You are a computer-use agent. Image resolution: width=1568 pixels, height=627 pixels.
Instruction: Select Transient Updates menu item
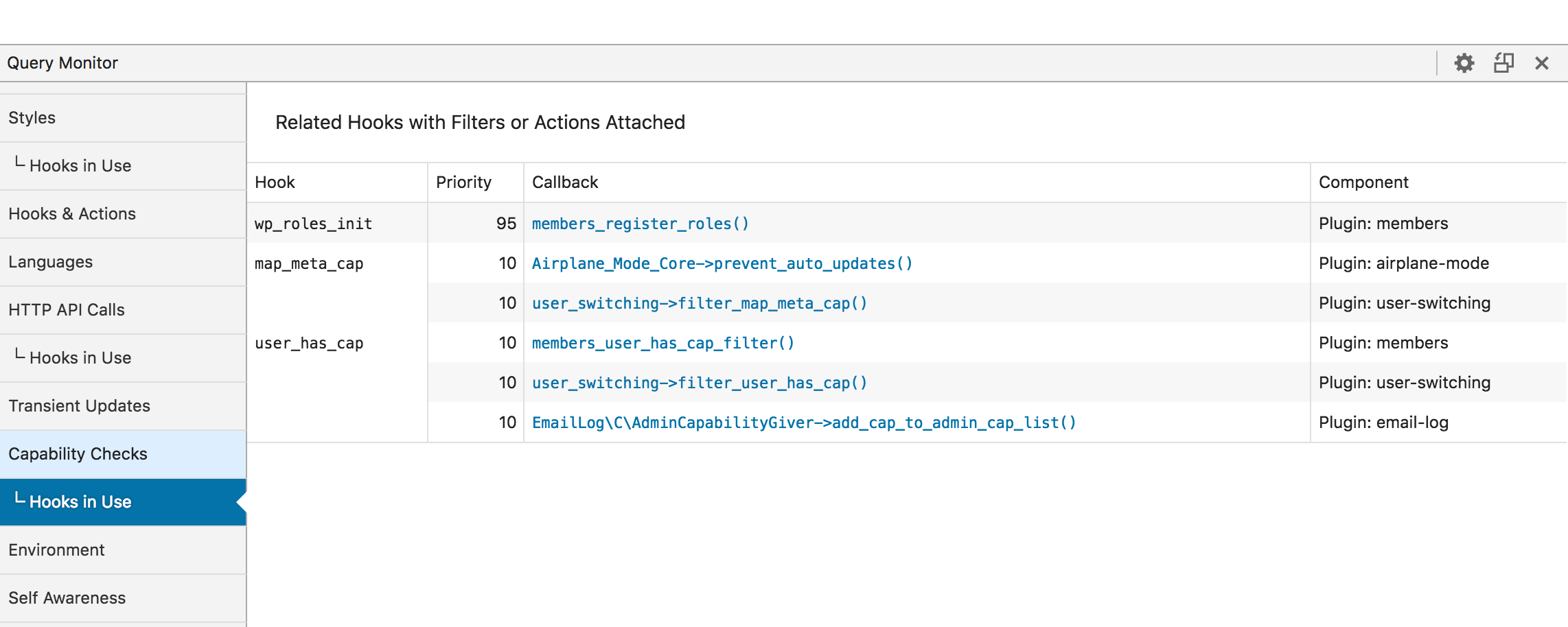click(x=123, y=406)
